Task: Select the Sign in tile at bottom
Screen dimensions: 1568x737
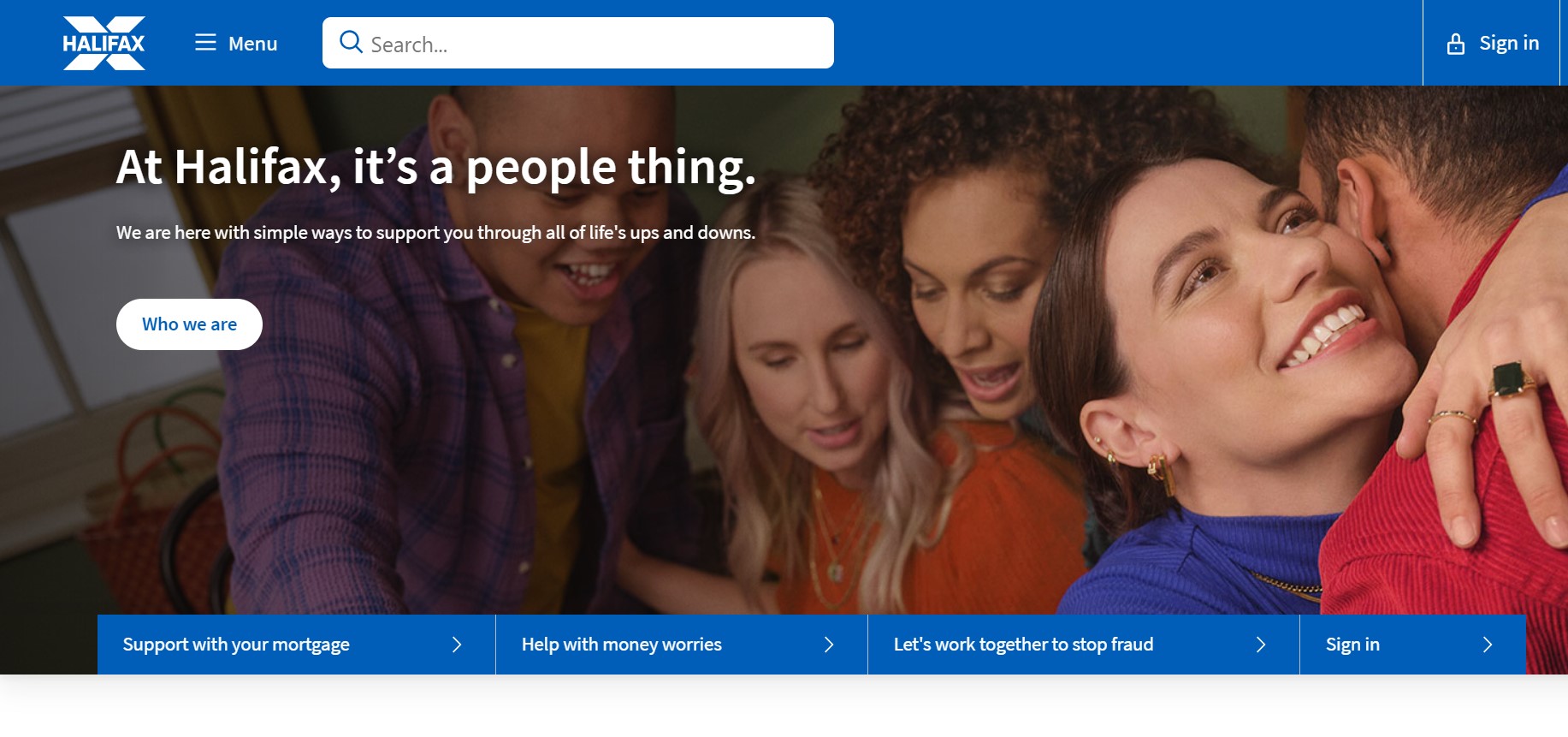Action: pyautogui.click(x=1412, y=645)
